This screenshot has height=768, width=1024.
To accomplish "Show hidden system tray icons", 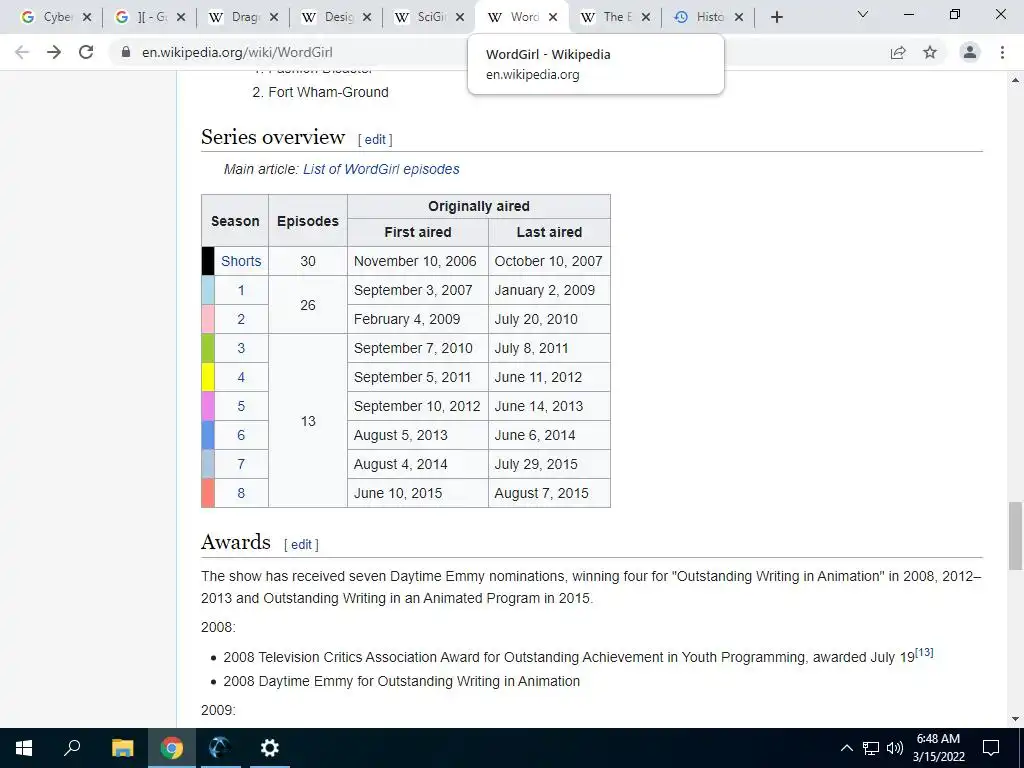I will [846, 748].
